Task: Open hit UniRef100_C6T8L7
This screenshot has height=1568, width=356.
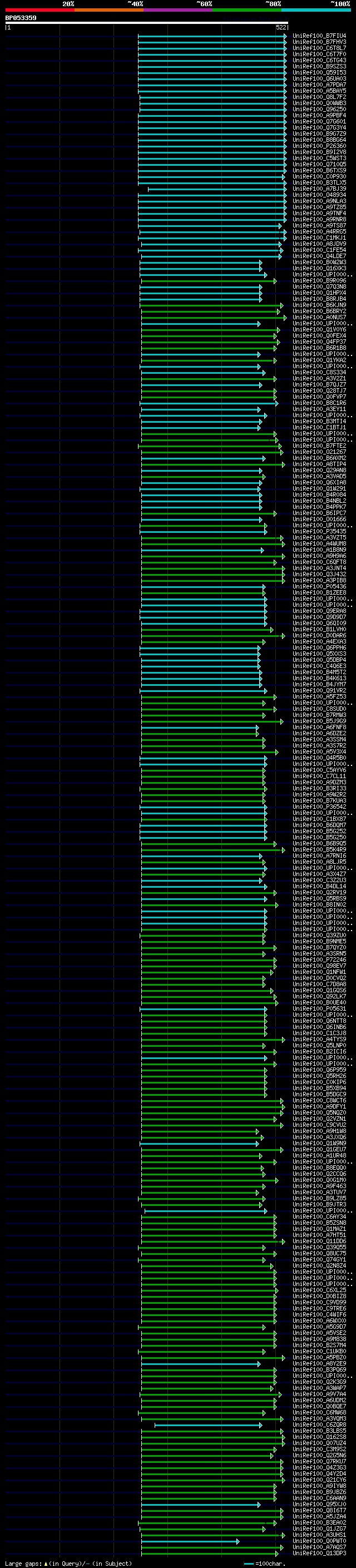Action: point(319,48)
